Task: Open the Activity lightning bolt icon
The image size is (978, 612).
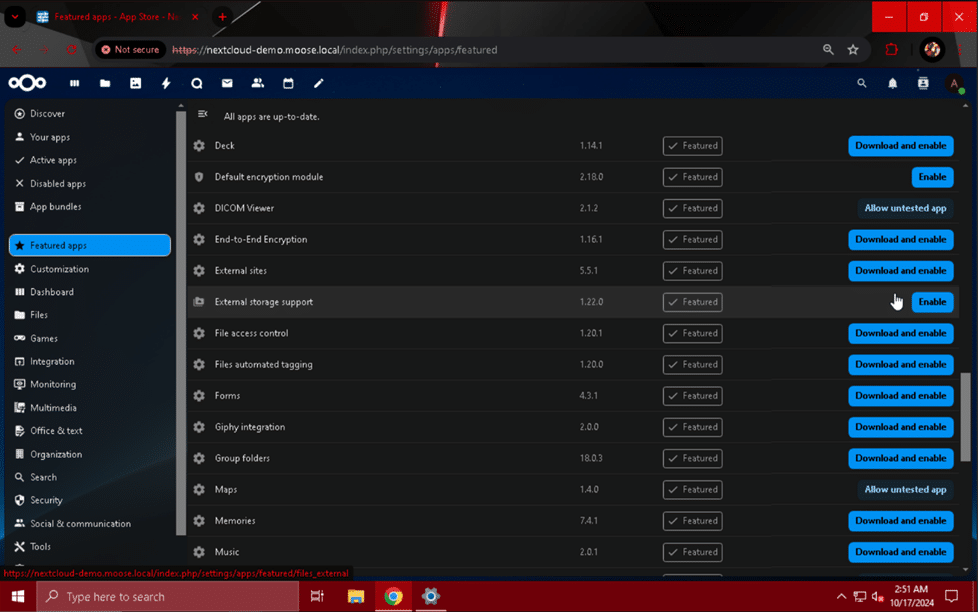Action: (166, 83)
